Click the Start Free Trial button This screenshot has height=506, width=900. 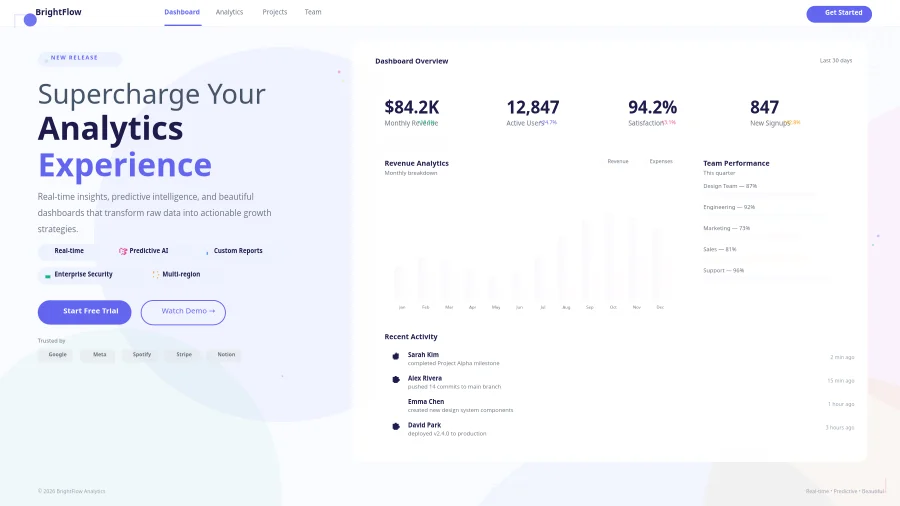coord(84,312)
